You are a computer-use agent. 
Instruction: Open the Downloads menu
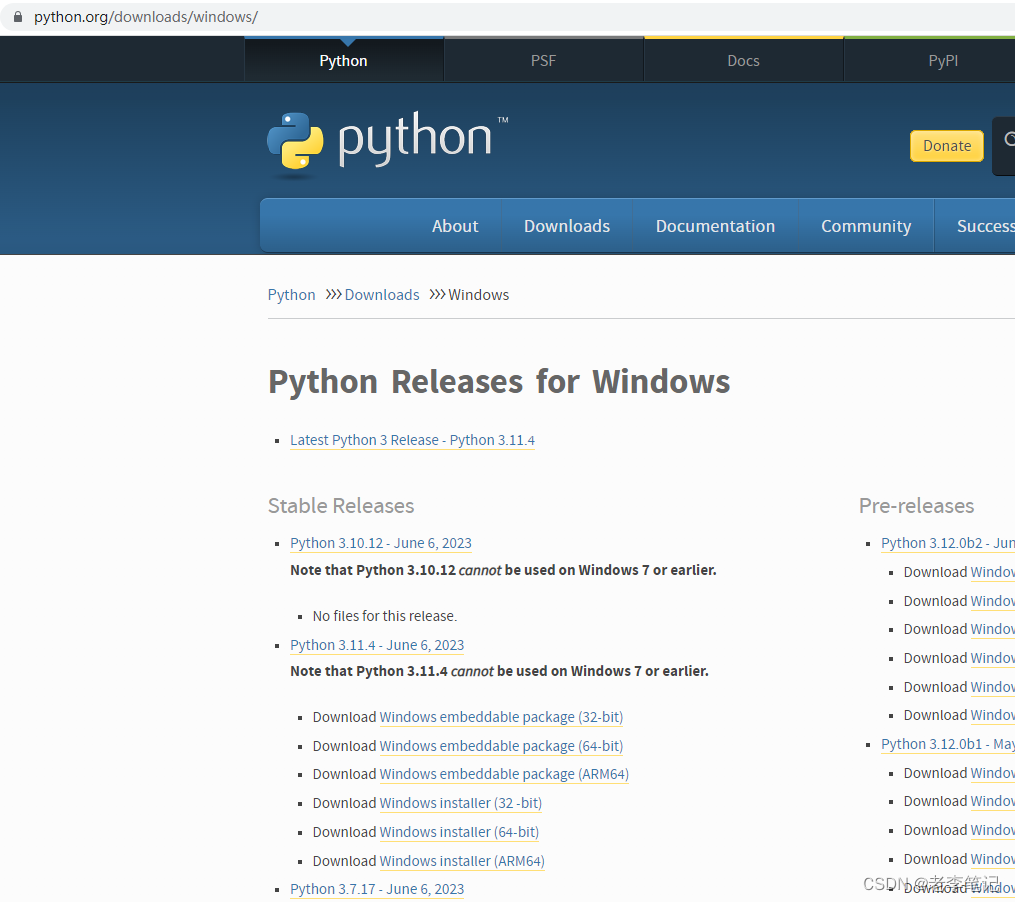566,226
